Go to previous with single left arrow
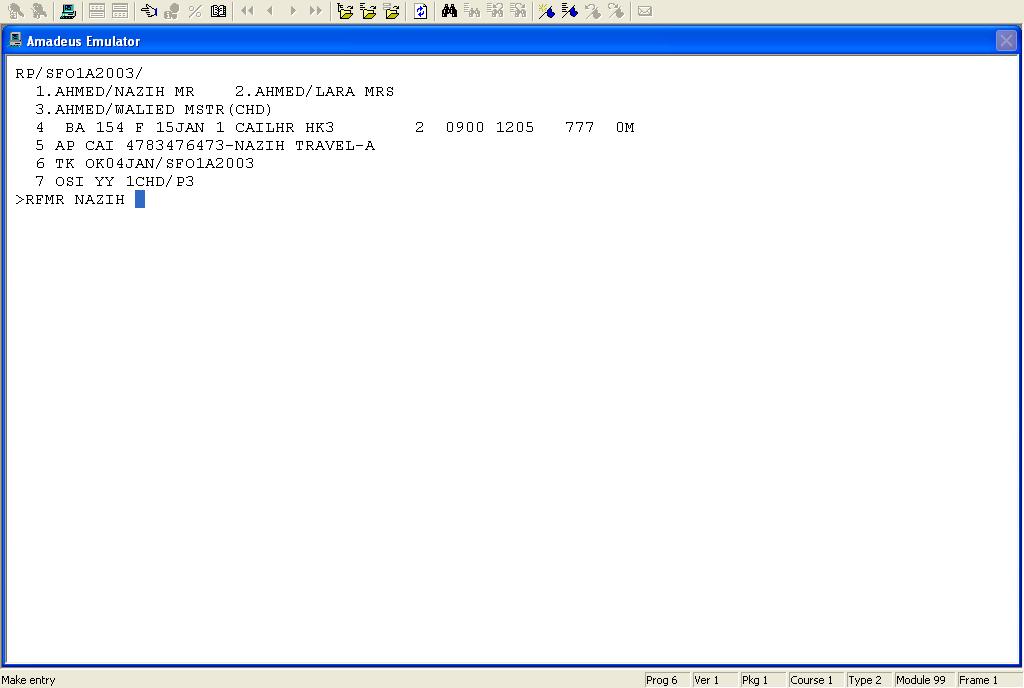The height and width of the screenshot is (688, 1024). (x=270, y=11)
